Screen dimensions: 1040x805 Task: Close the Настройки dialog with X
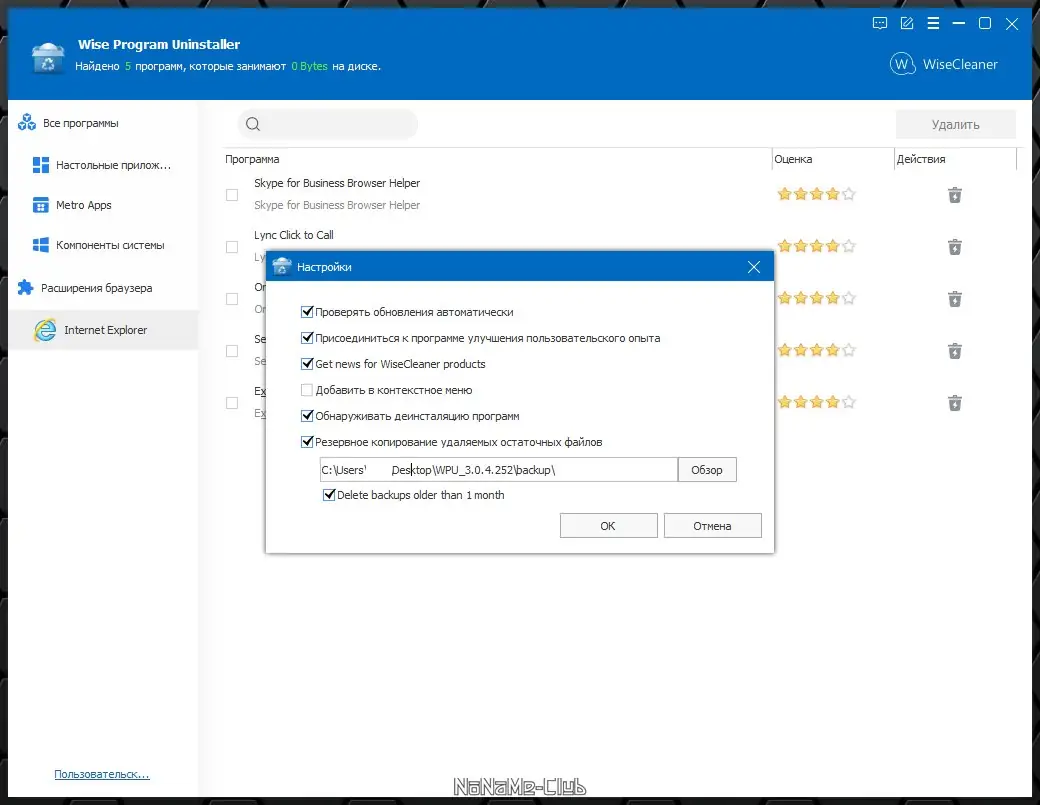click(x=753, y=267)
